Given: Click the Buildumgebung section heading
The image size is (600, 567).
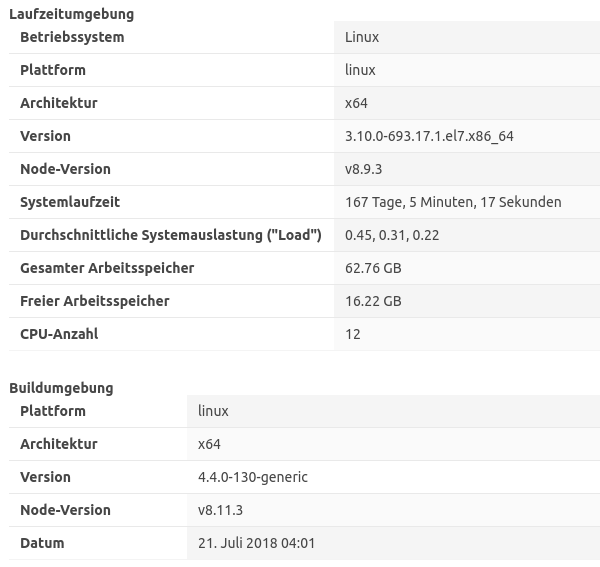Looking at the screenshot, I should click(x=61, y=388).
